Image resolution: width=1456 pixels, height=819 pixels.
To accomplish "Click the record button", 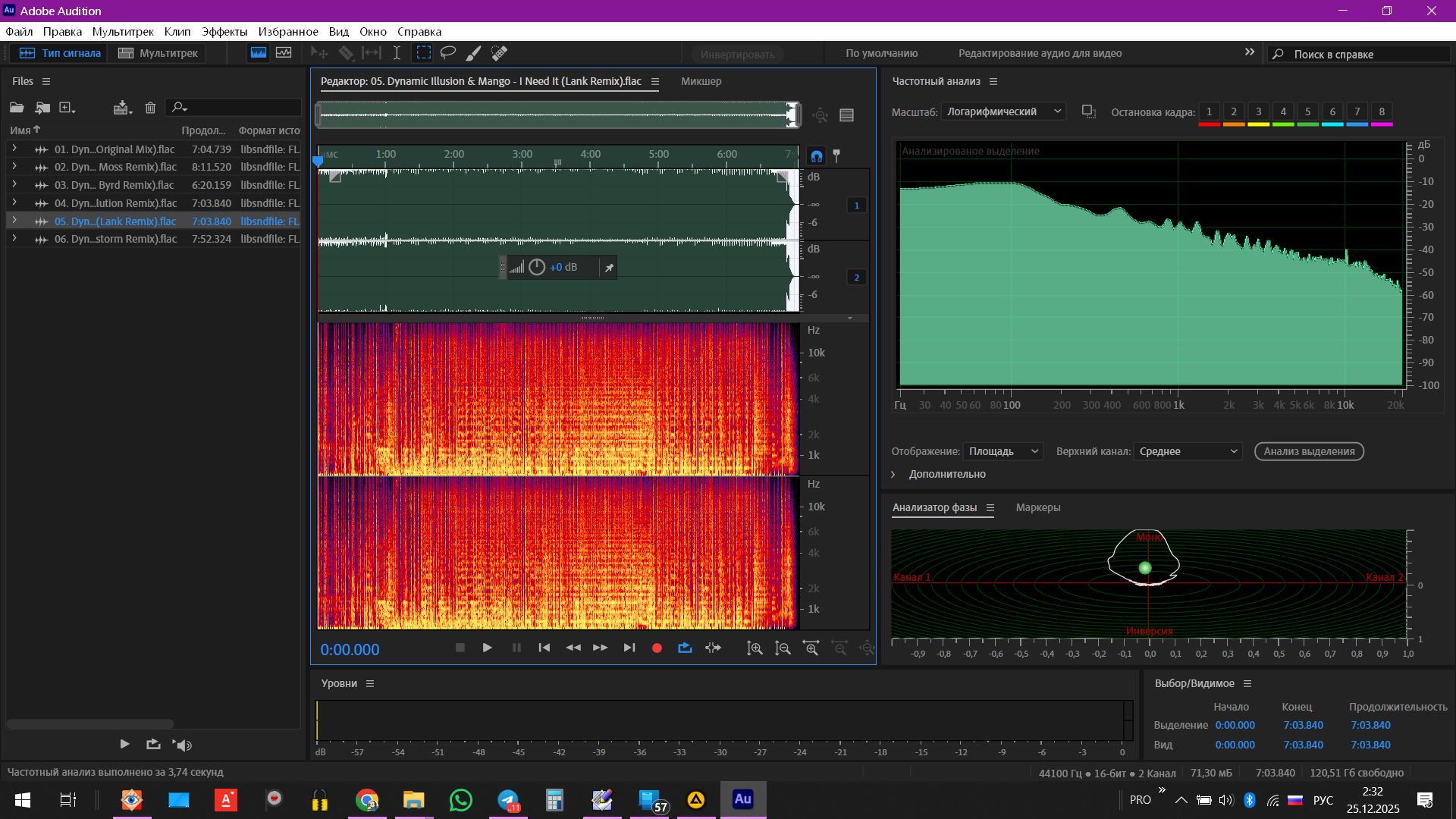I will click(657, 648).
